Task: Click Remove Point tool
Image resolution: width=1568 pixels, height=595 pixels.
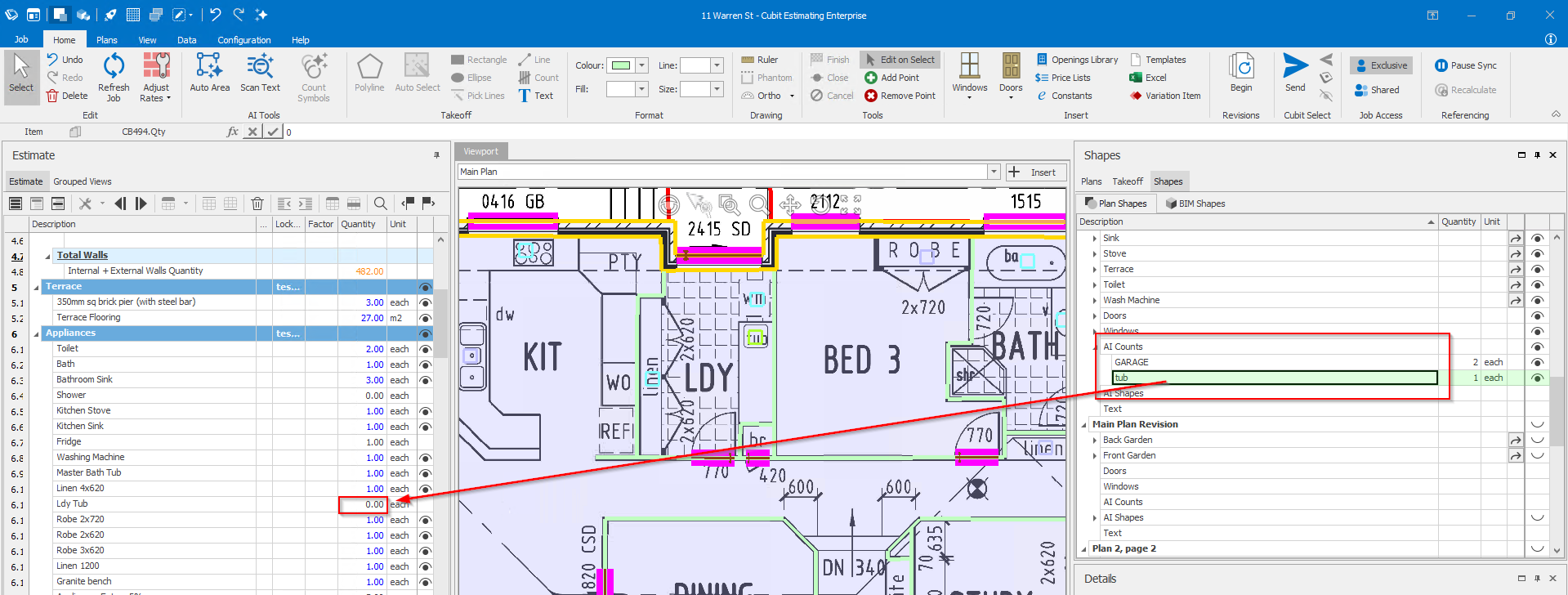Action: click(900, 96)
